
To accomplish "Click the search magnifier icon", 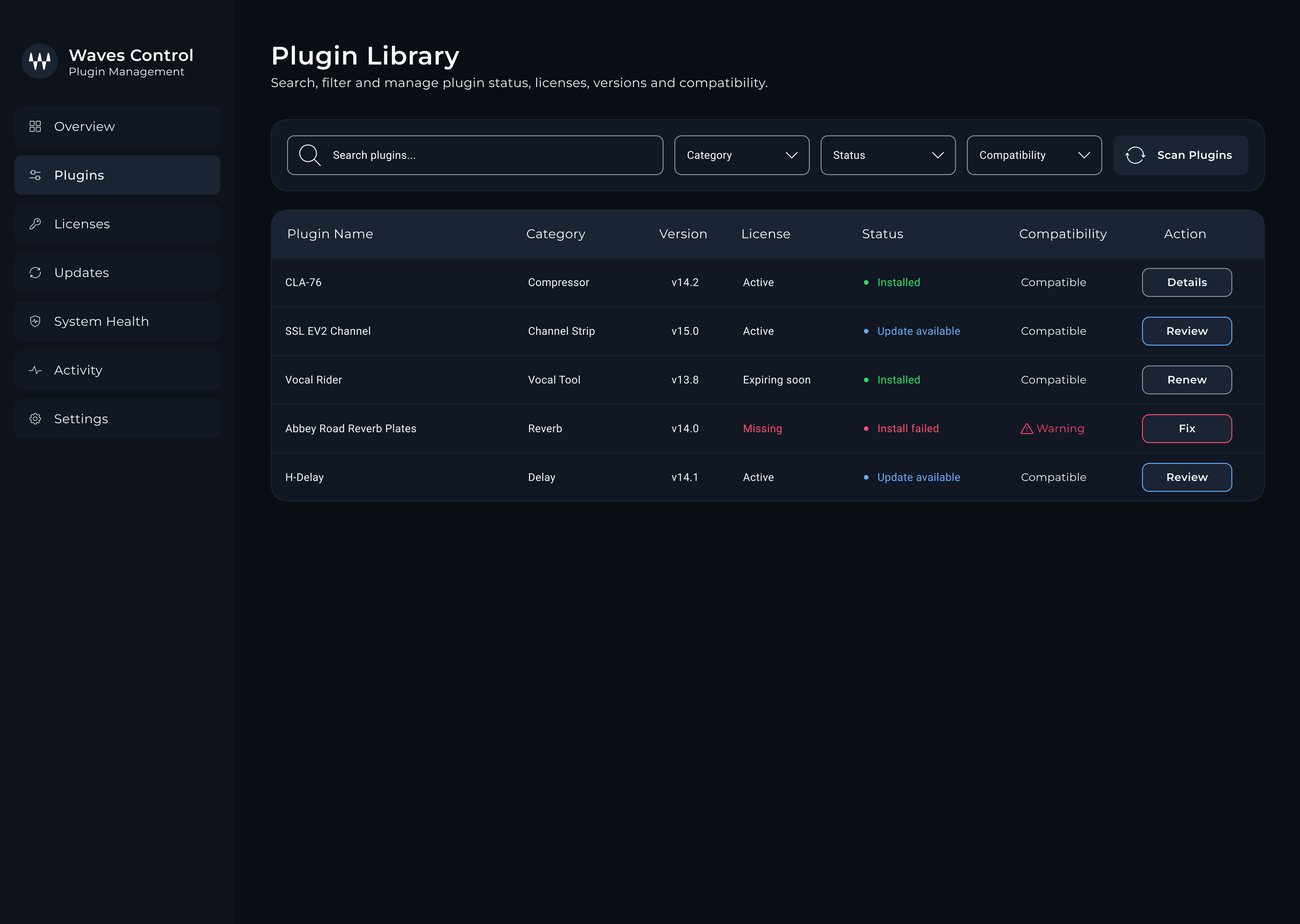I will 310,155.
